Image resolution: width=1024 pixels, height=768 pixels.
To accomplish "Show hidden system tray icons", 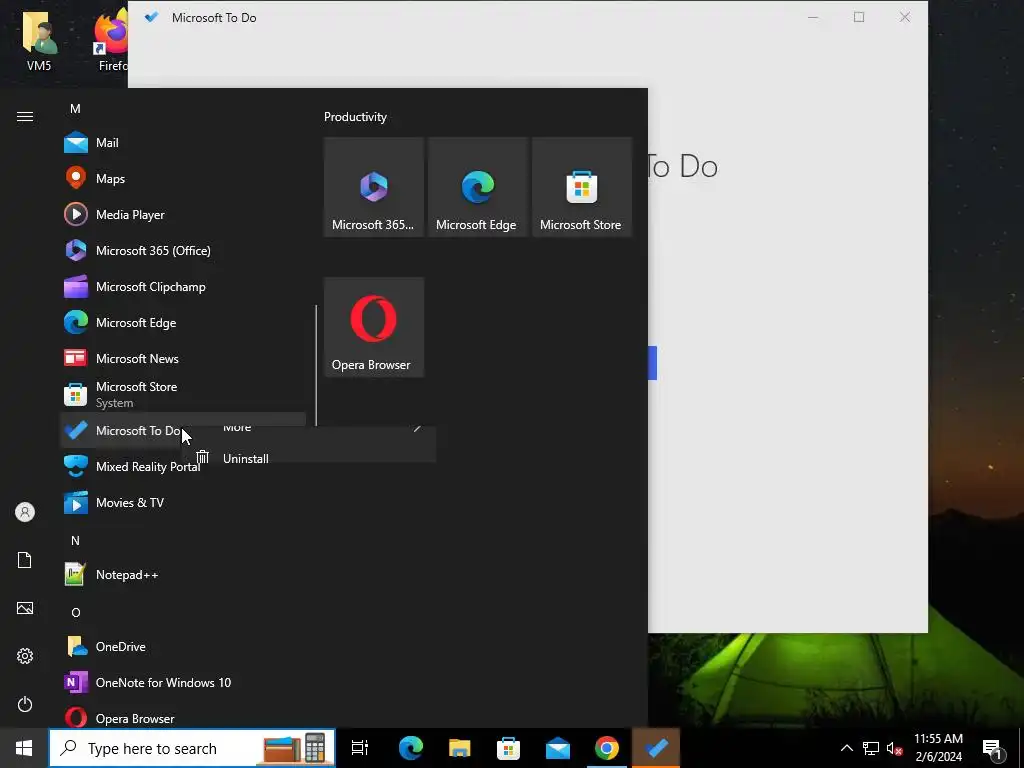I will pyautogui.click(x=846, y=748).
